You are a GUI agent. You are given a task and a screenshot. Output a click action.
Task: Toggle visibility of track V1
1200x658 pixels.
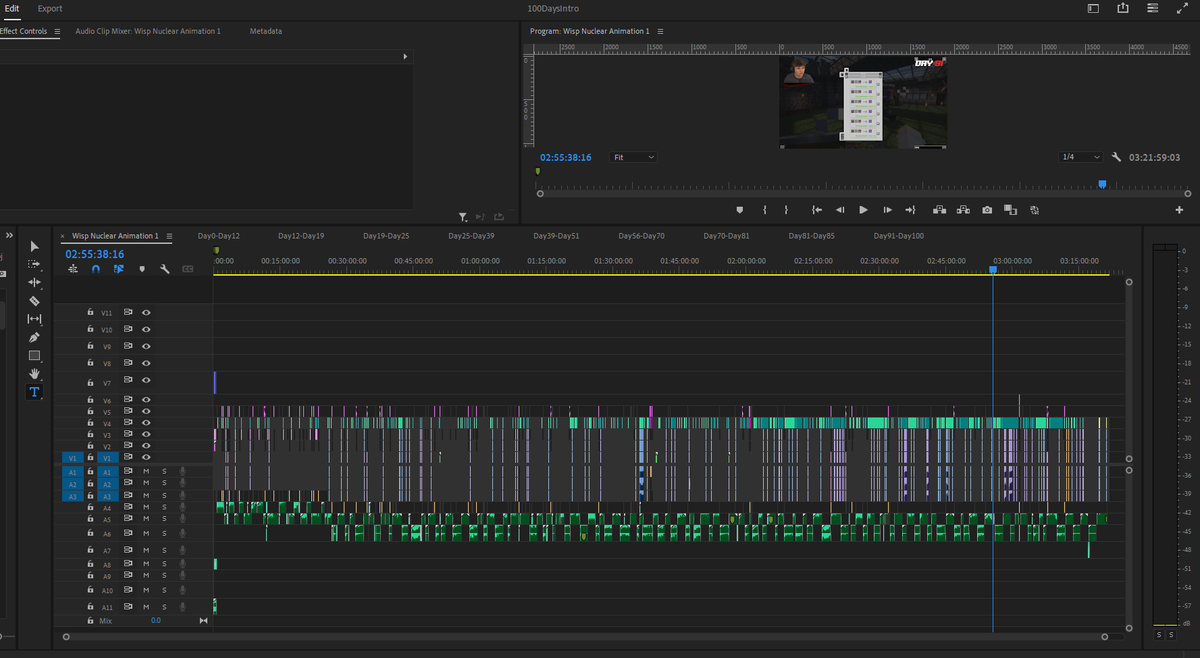(146, 457)
